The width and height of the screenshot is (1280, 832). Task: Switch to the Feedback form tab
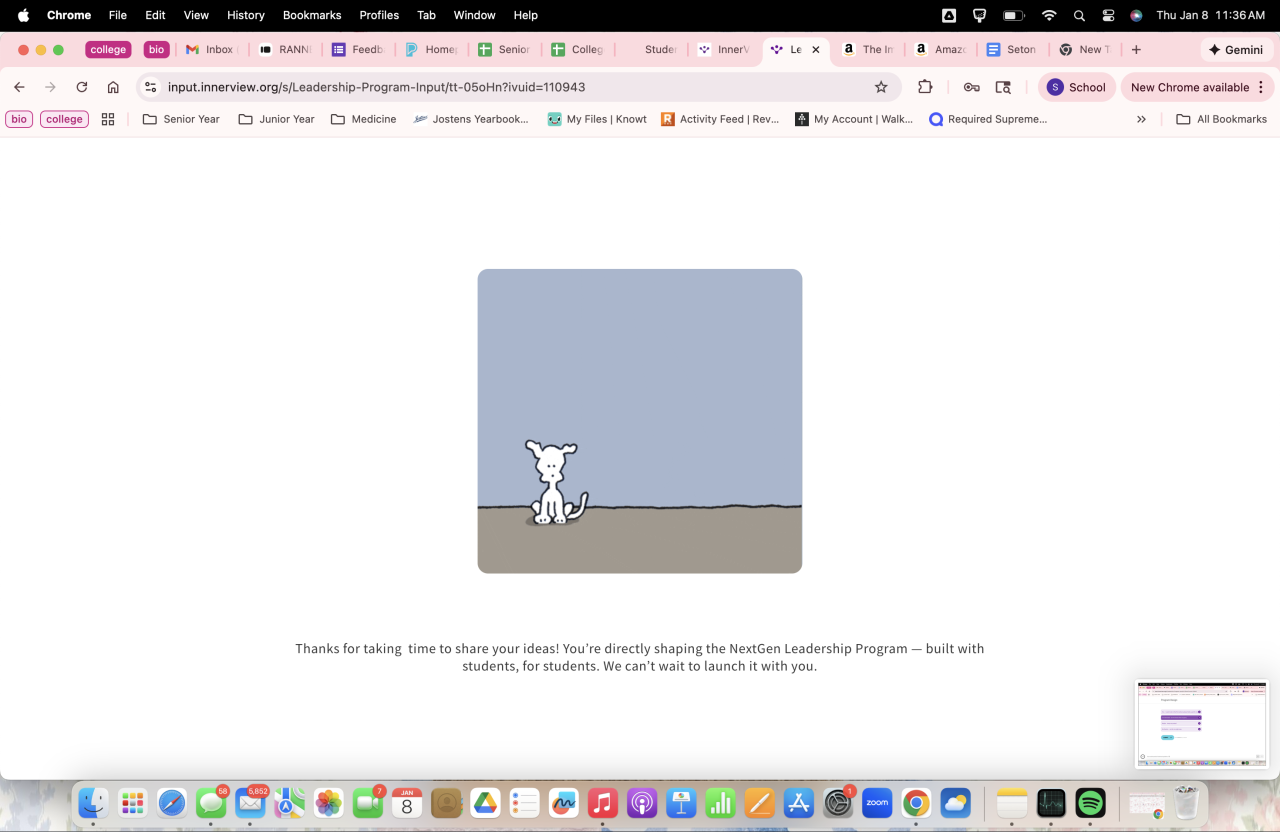[357, 49]
